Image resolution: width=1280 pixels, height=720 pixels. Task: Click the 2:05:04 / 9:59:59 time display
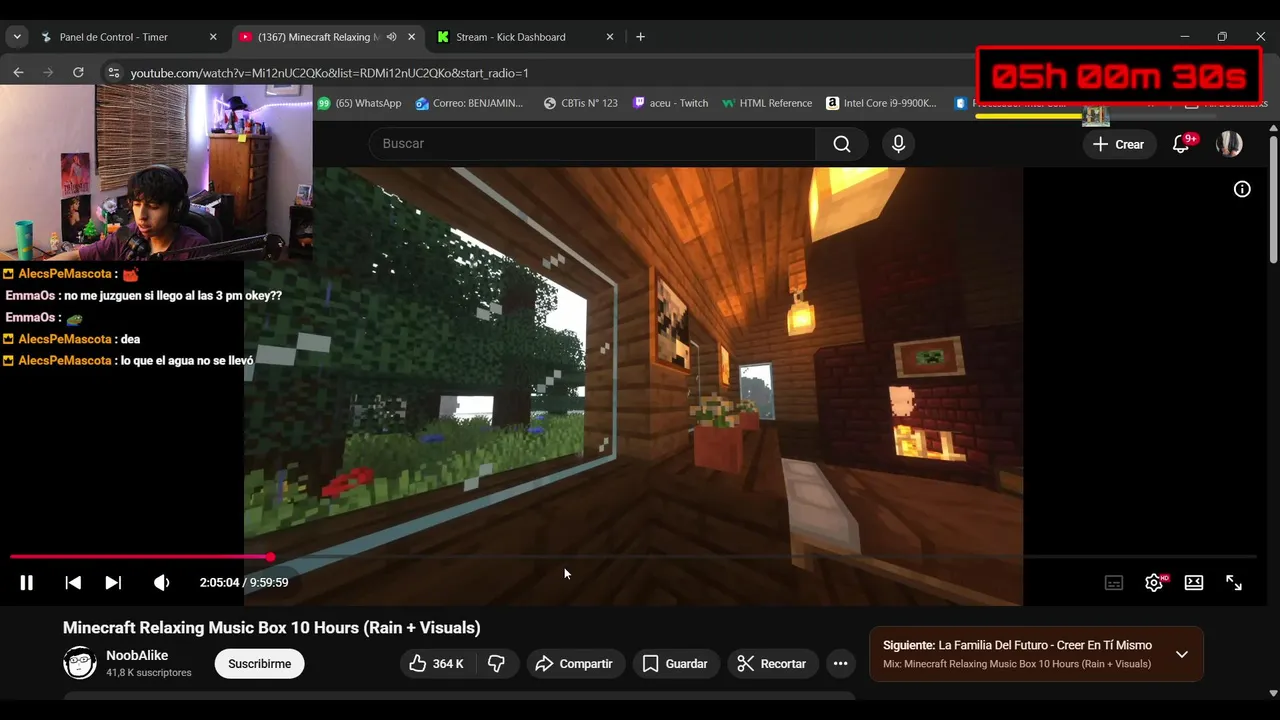[x=244, y=583]
